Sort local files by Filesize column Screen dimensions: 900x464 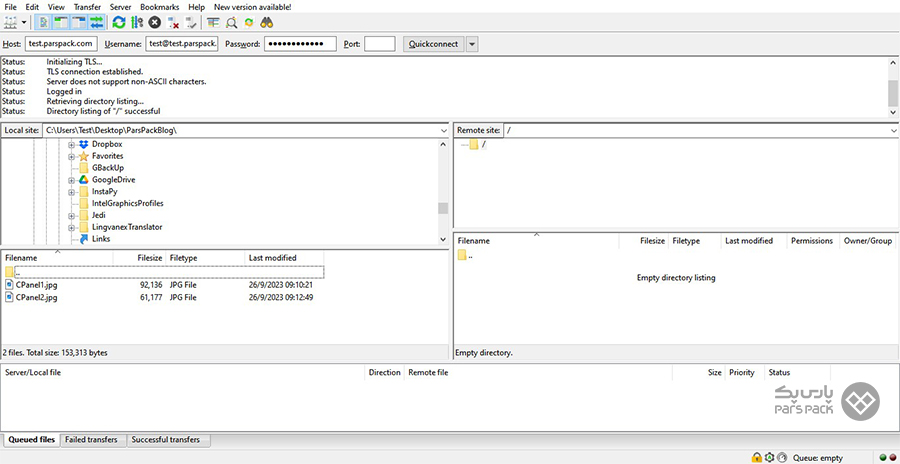(139, 258)
